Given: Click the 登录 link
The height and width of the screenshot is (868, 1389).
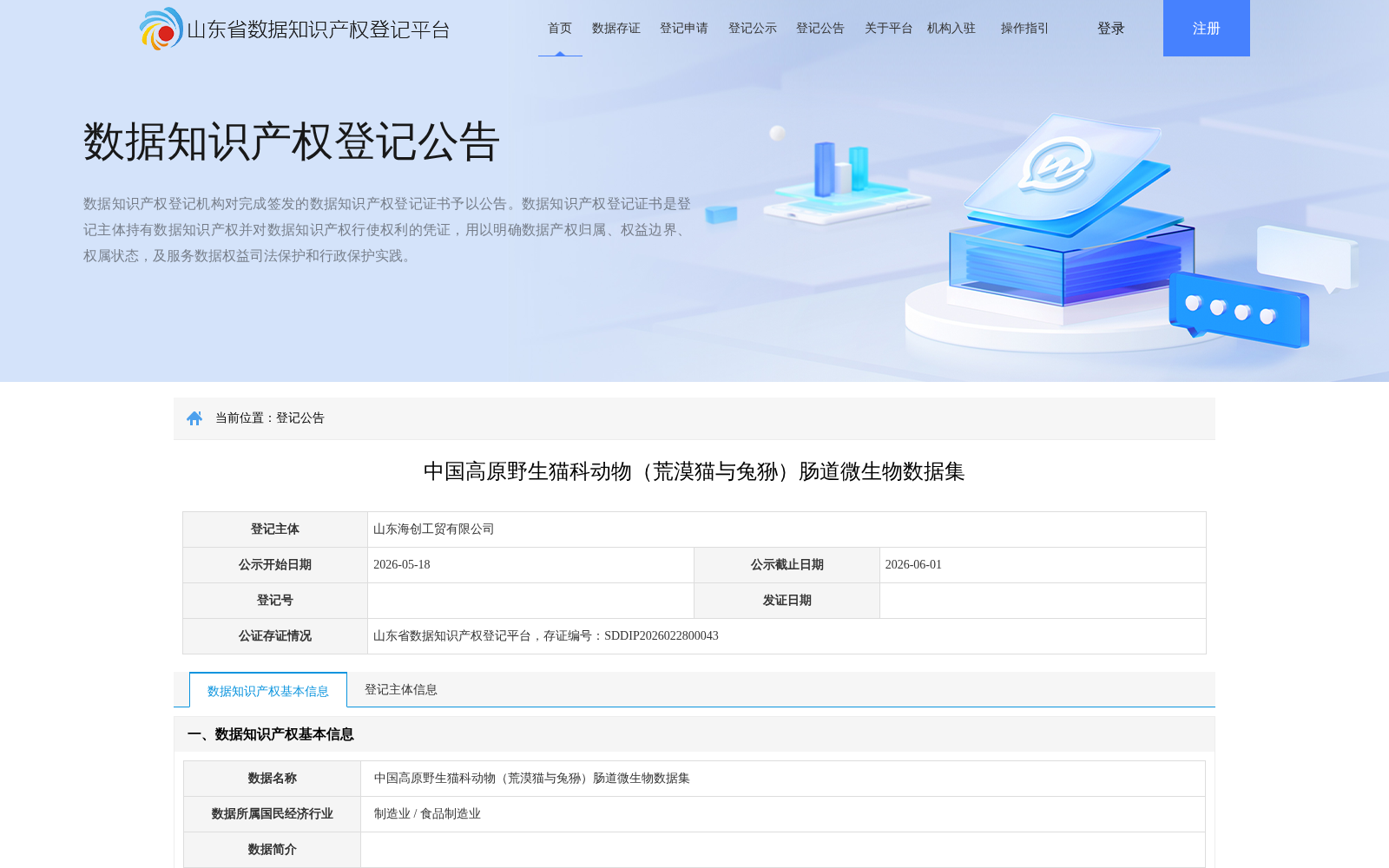Looking at the screenshot, I should click(x=1111, y=29).
